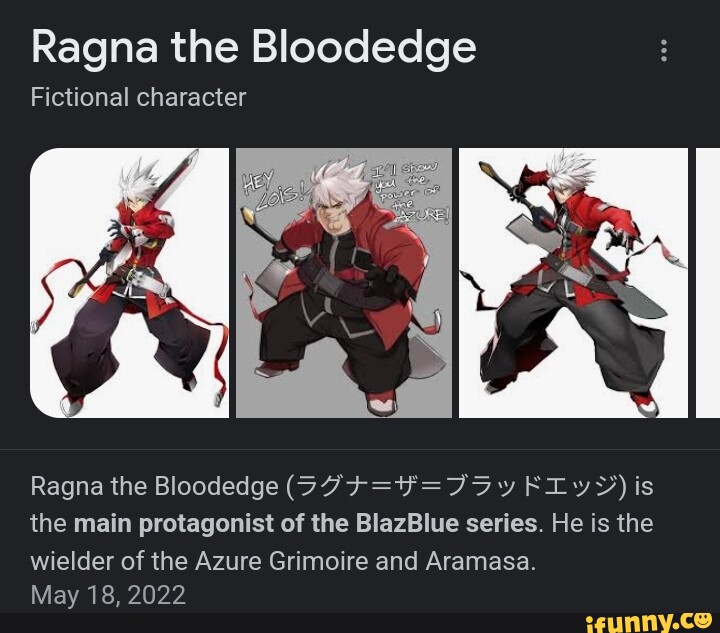Viewport: 720px width, 633px height.
Task: Click the divider line below image carousel
Action: [360, 449]
